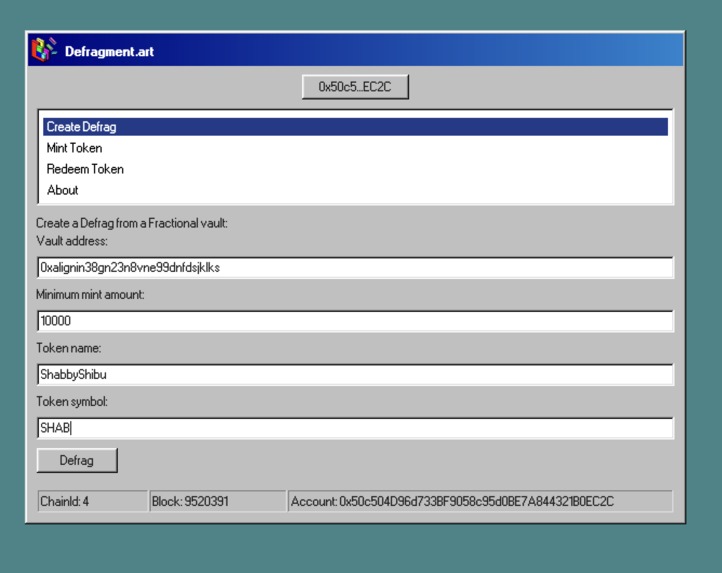
Task: Select Redeem Token in the list
Action: click(355, 169)
